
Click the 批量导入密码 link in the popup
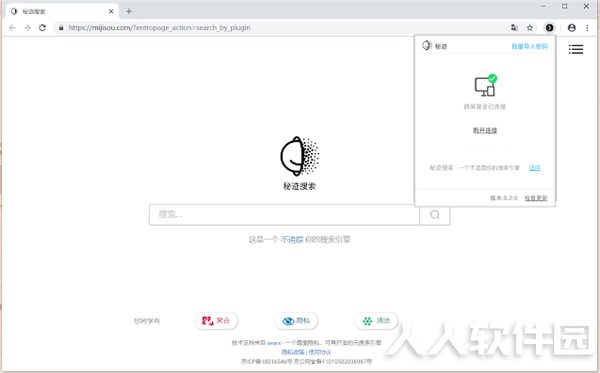(x=530, y=46)
